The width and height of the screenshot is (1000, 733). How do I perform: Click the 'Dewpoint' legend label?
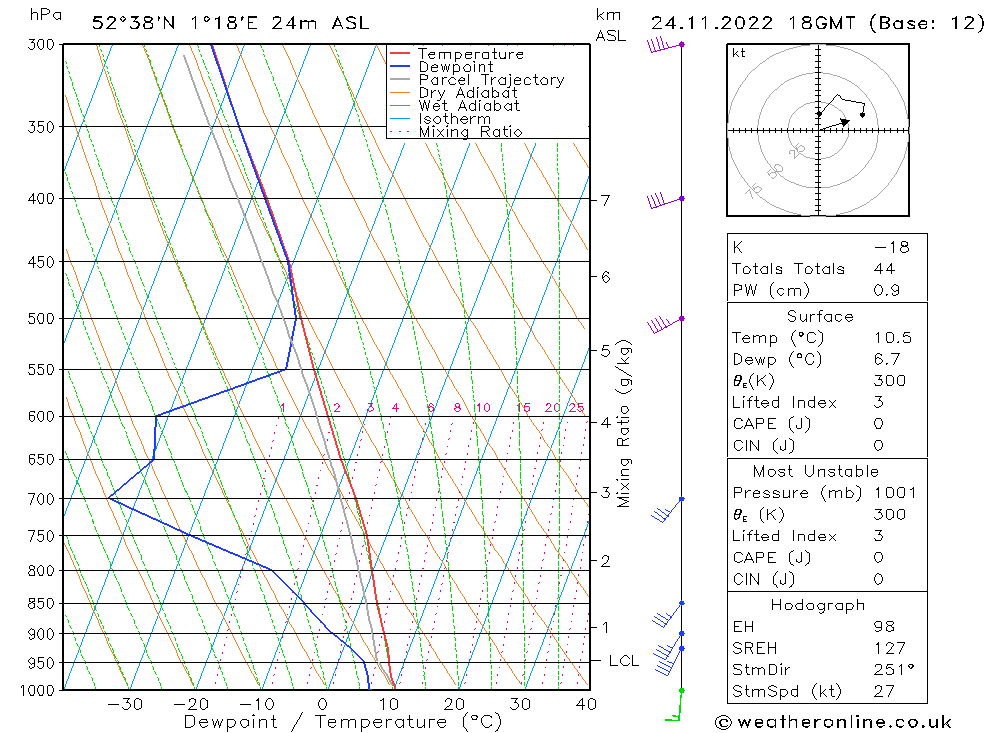456,67
